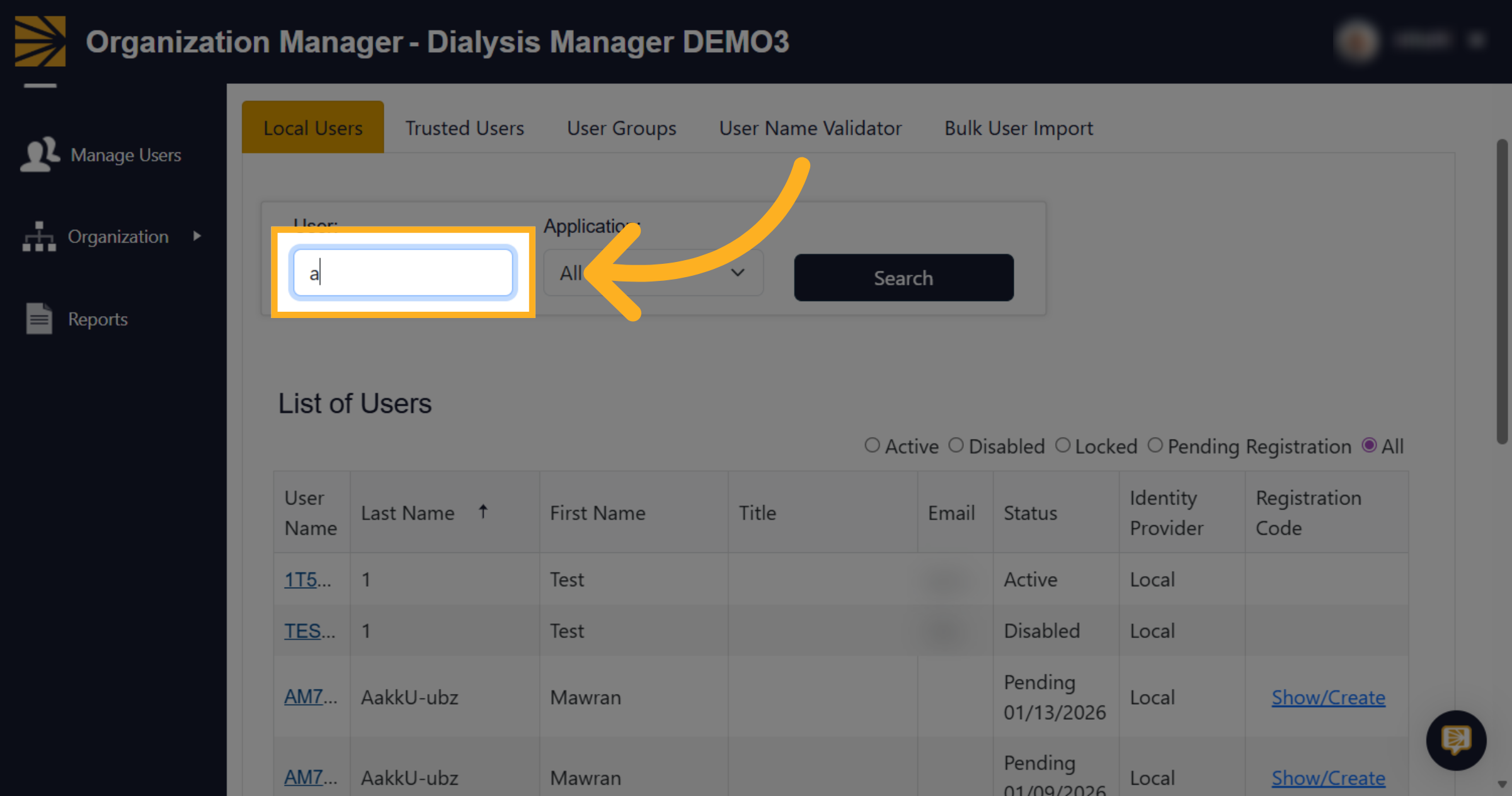Switch to the Trusted Users tab
Image resolution: width=1512 pixels, height=796 pixels.
click(464, 128)
